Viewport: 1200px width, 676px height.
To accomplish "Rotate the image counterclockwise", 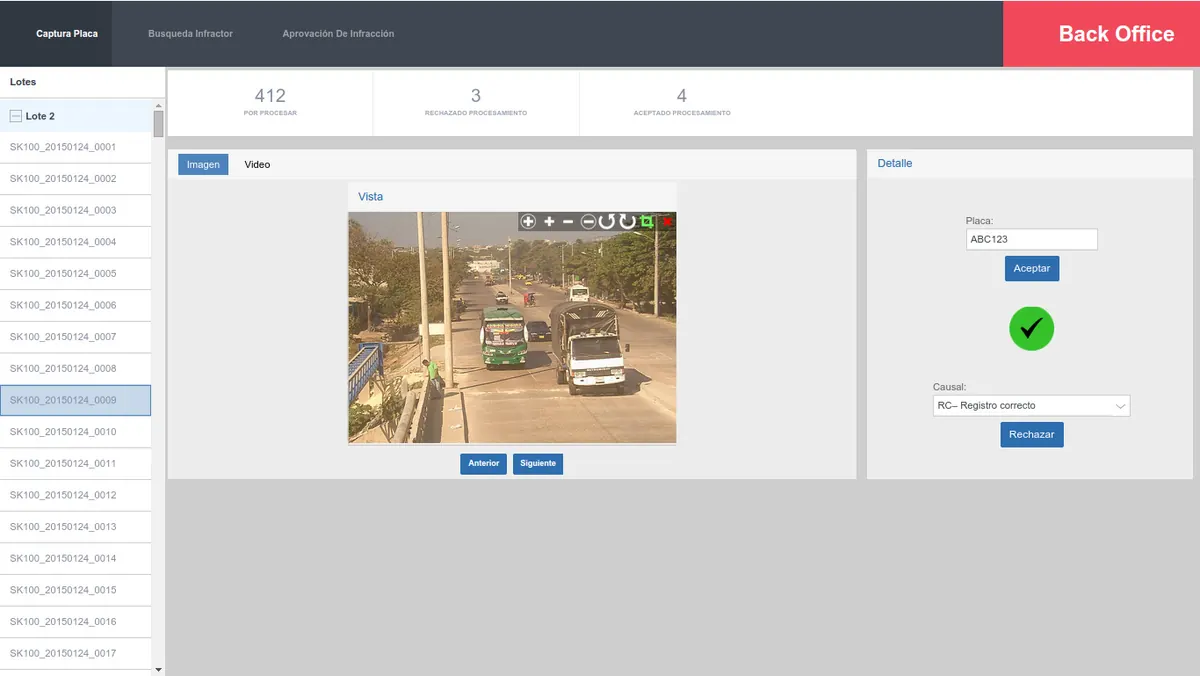I will point(606,221).
